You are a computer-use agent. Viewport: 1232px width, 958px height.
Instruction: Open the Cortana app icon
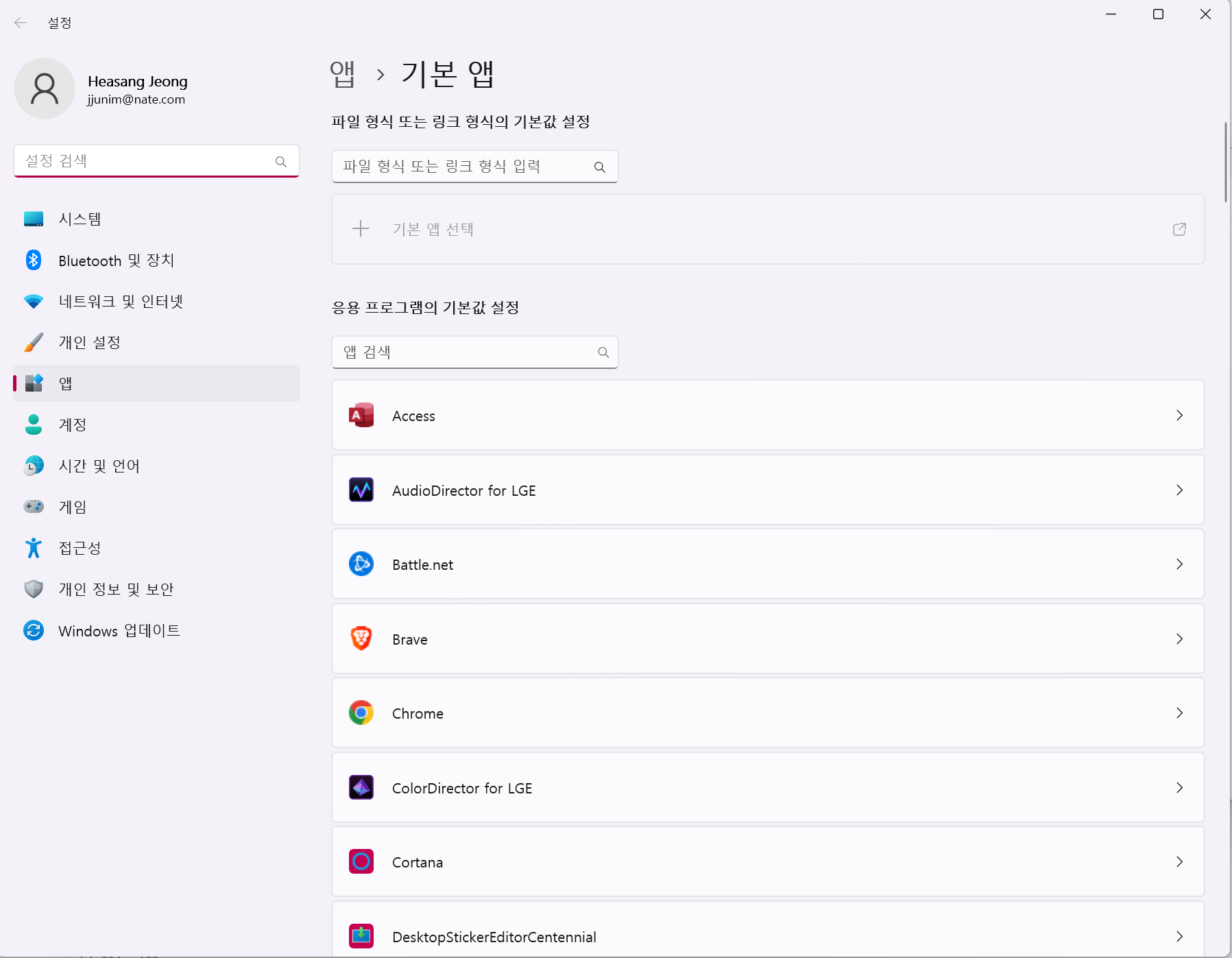click(x=361, y=861)
